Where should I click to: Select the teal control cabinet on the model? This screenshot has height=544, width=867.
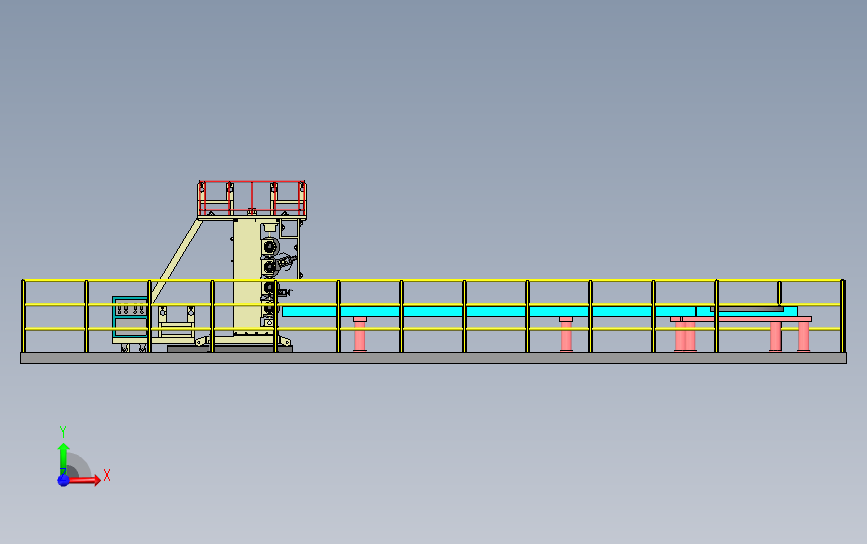pyautogui.click(x=130, y=317)
